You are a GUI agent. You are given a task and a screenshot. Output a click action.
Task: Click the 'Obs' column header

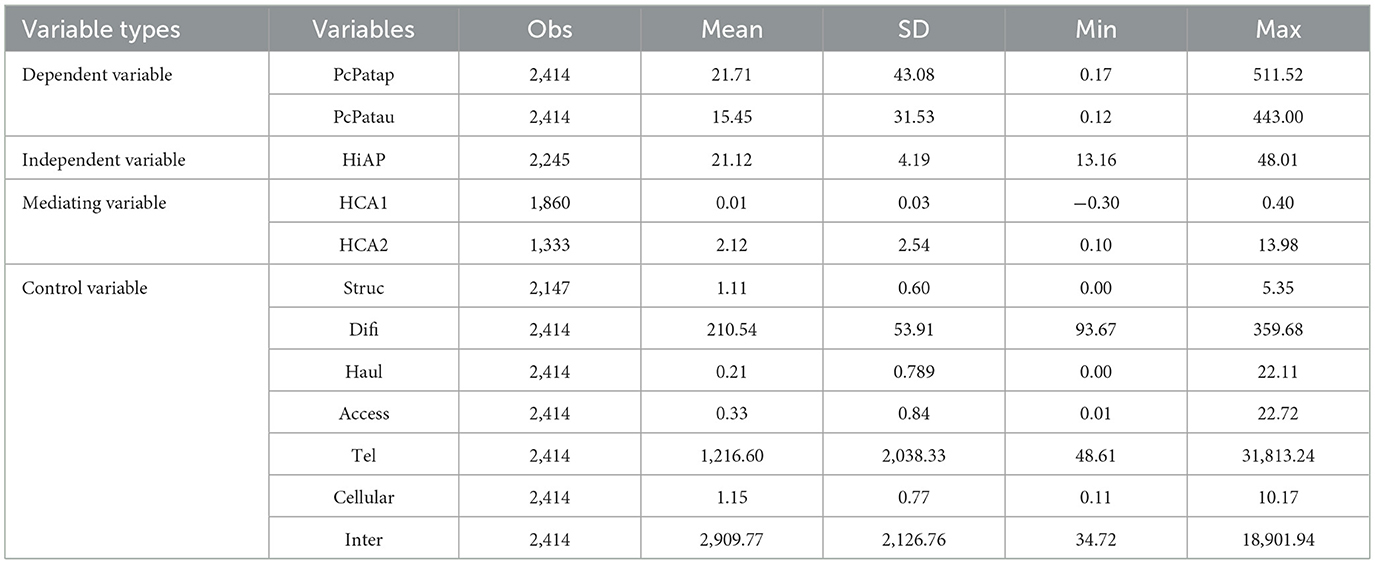point(550,30)
